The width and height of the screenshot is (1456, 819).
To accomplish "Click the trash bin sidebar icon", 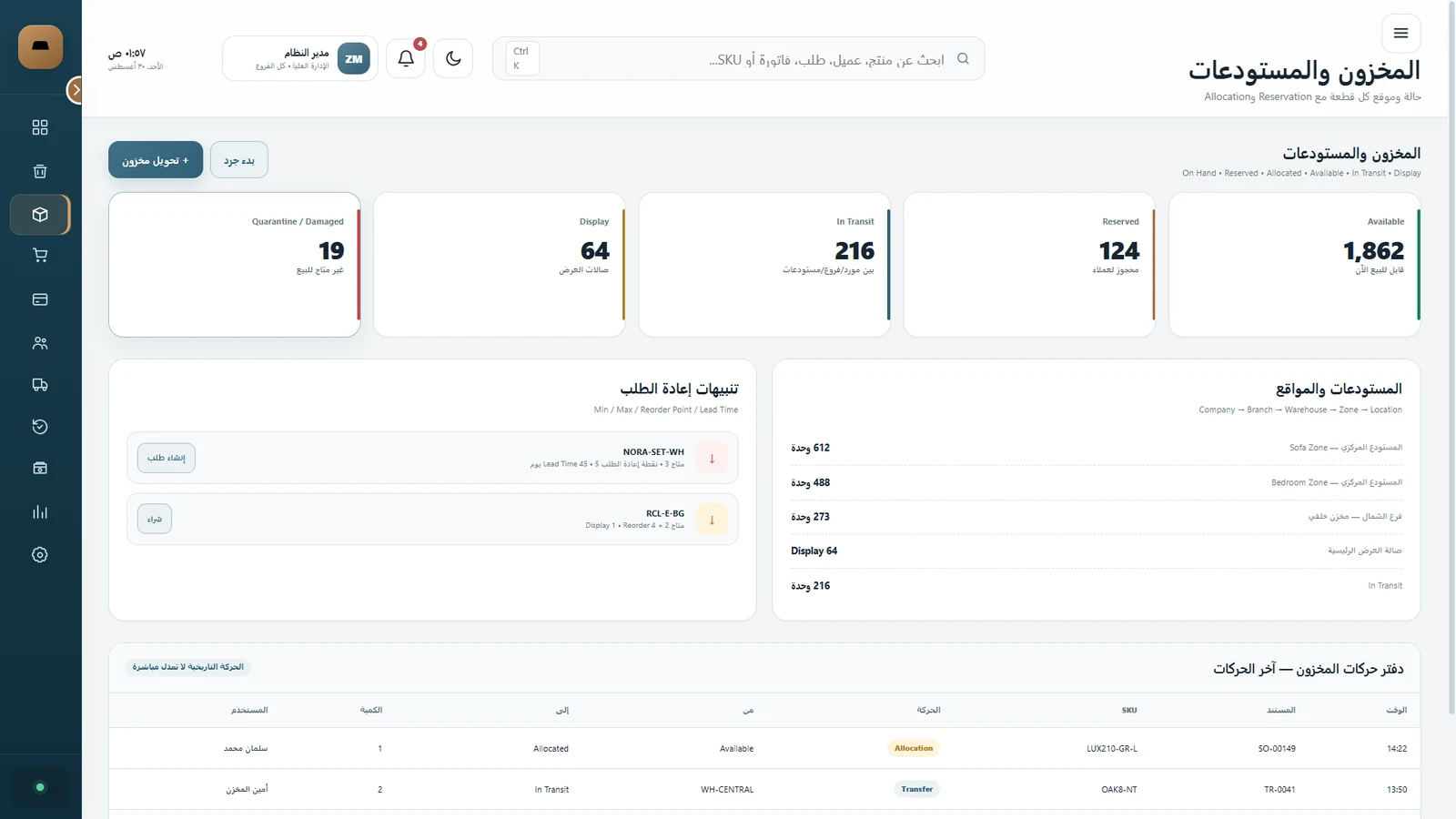I will pyautogui.click(x=40, y=171).
